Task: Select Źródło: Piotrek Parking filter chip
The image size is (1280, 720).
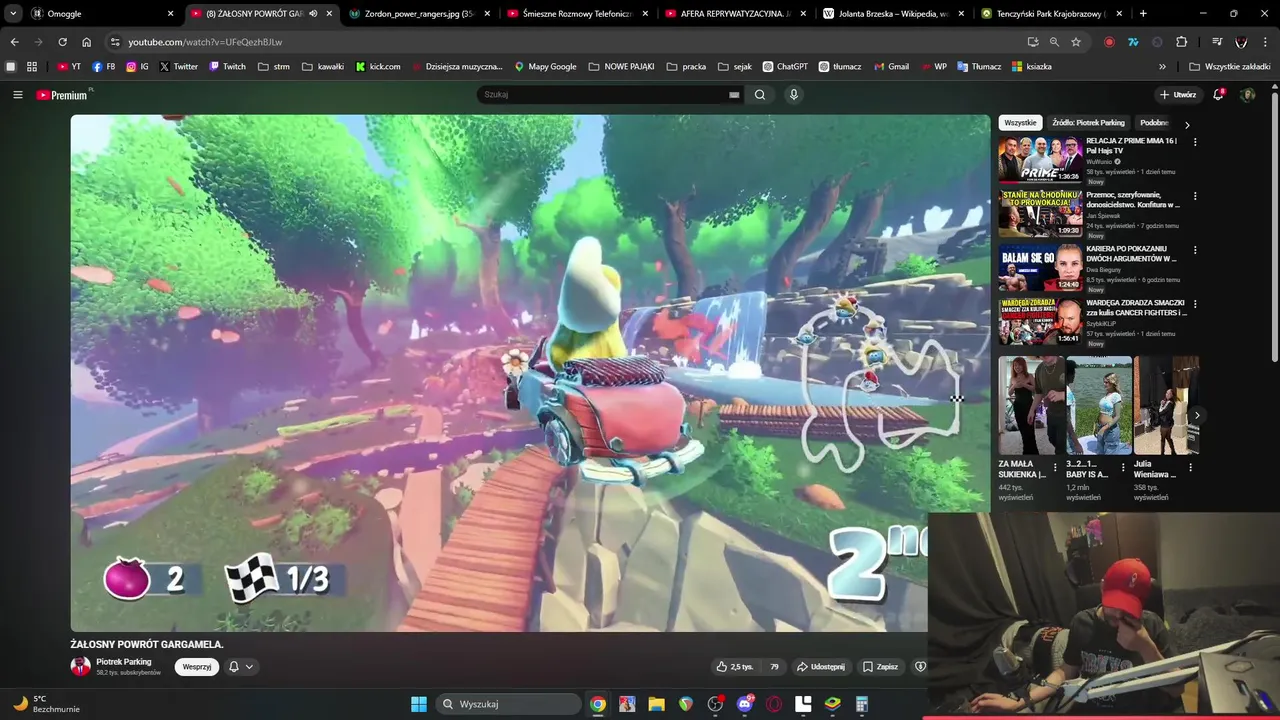Action: pyautogui.click(x=1088, y=123)
